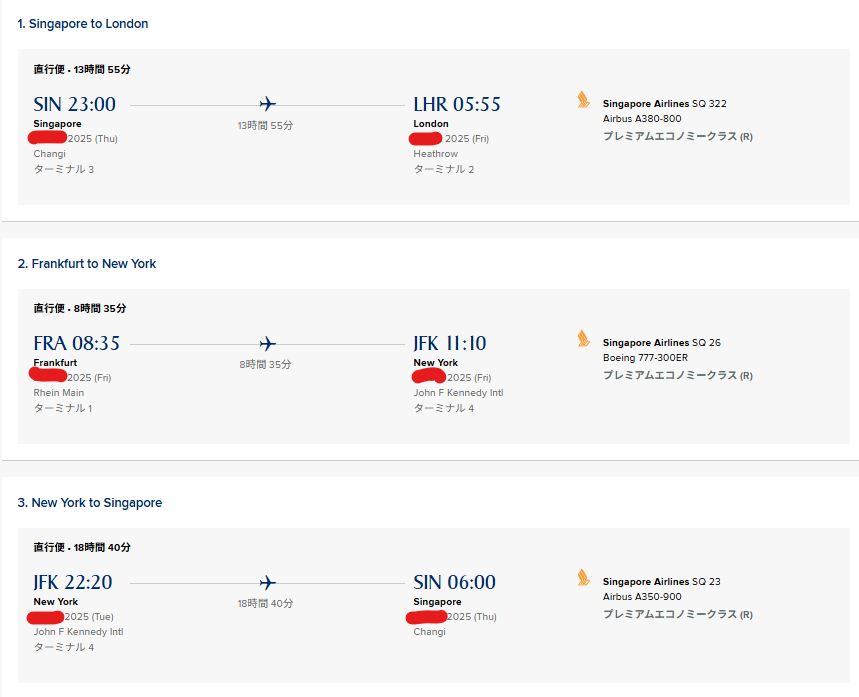Select the '1. Singapore to London' heading
Image resolution: width=859 pixels, height=697 pixels.
(83, 24)
